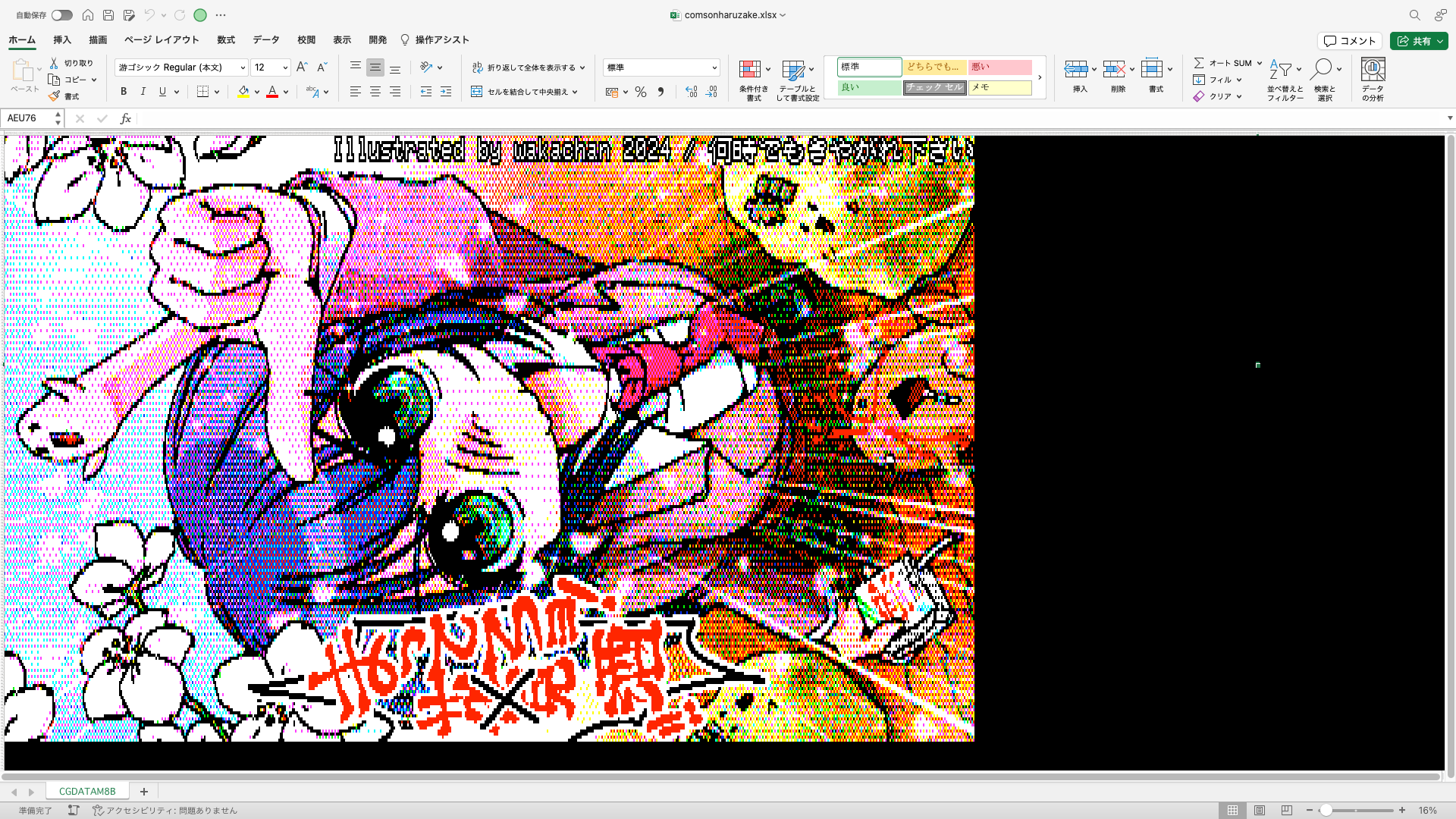Apply the yellow fill color
The width and height of the screenshot is (1456, 819).
[243, 92]
